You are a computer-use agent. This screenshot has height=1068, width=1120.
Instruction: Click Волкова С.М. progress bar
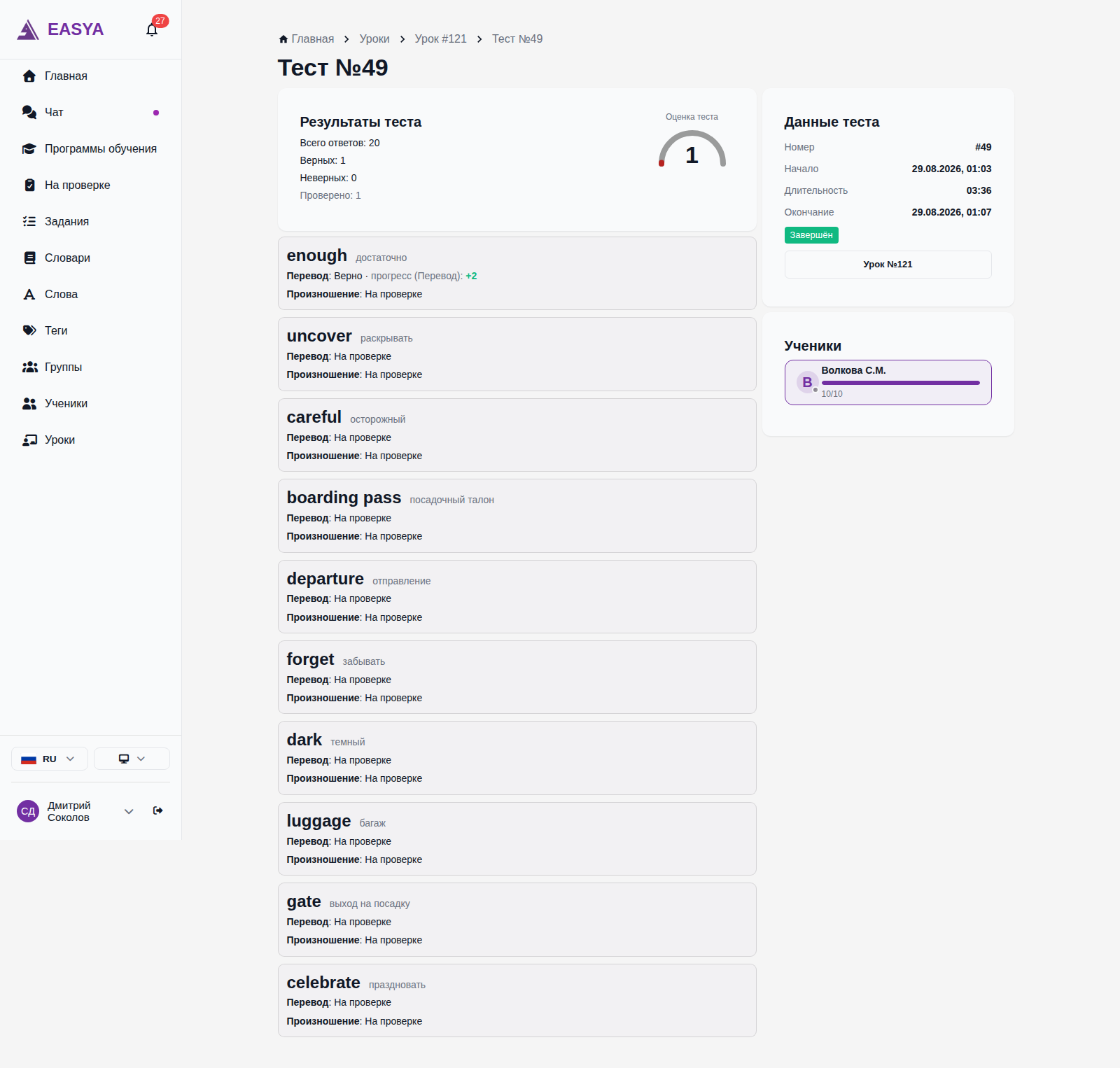(900, 383)
